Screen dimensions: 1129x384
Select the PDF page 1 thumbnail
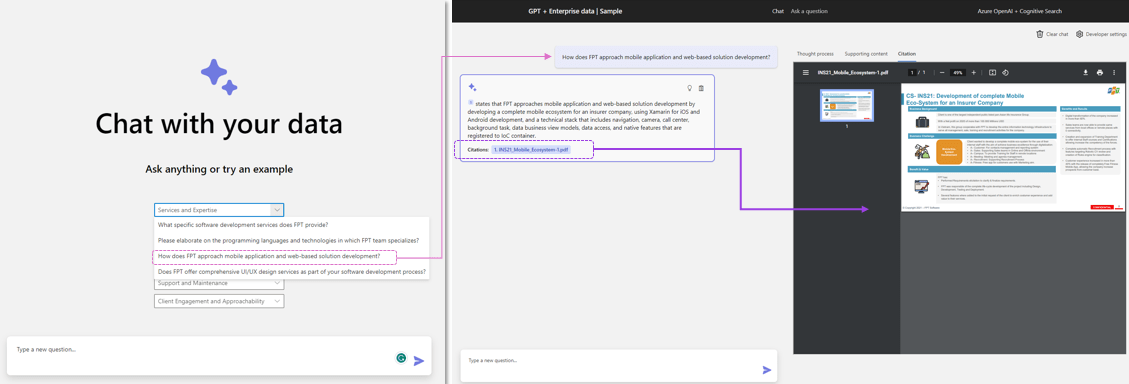point(847,106)
